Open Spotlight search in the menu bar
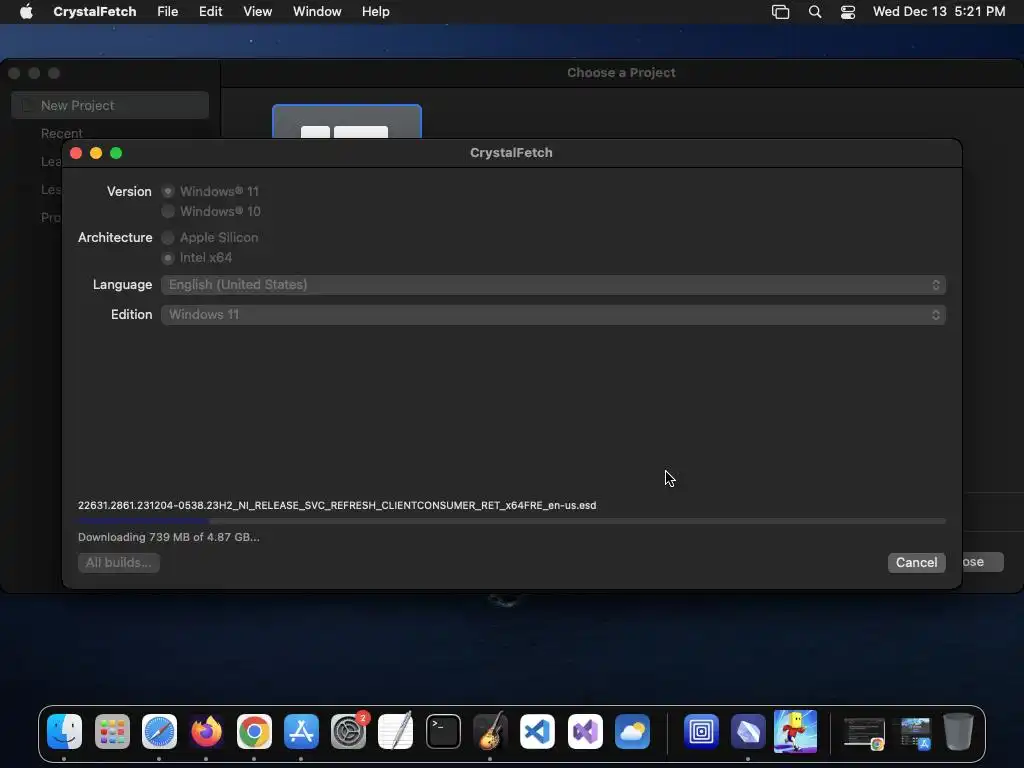Screen dimensions: 1024x768 pyautogui.click(x=815, y=12)
